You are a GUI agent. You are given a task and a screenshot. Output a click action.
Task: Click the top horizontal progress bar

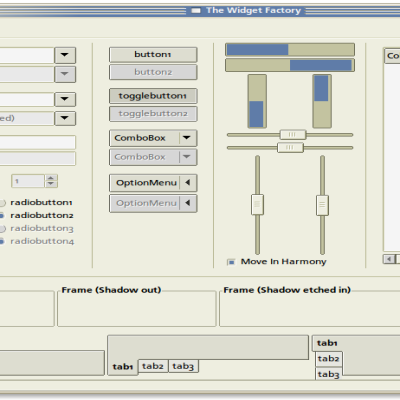[x=290, y=50]
